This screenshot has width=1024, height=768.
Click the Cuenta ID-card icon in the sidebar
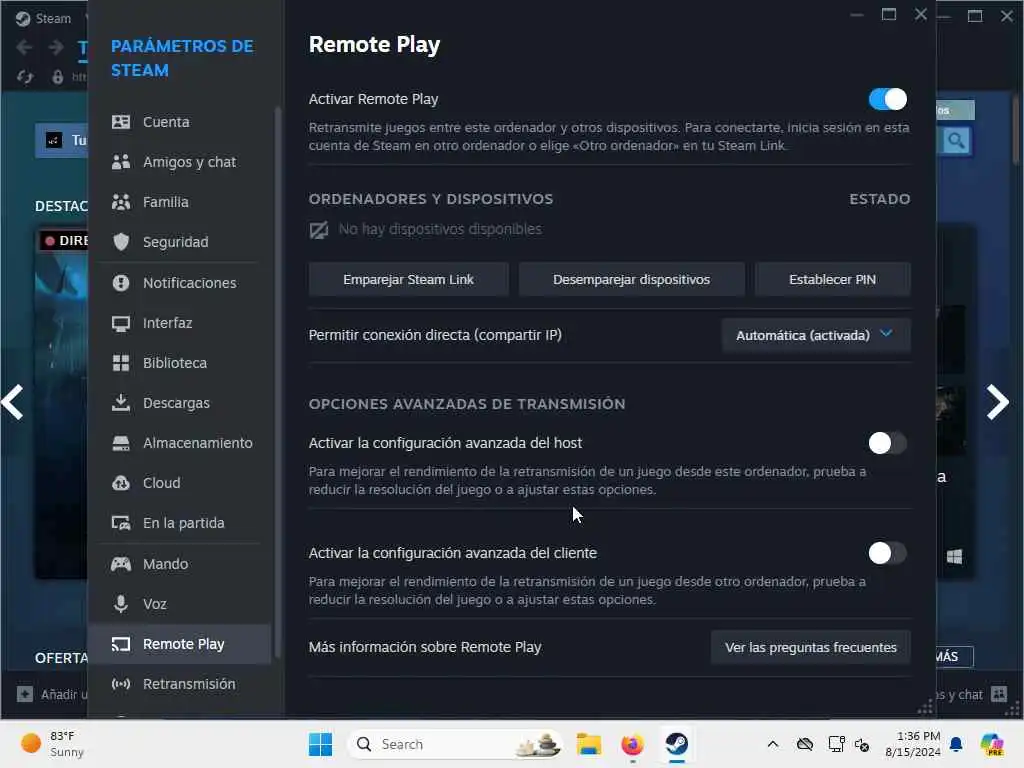pyautogui.click(x=121, y=122)
